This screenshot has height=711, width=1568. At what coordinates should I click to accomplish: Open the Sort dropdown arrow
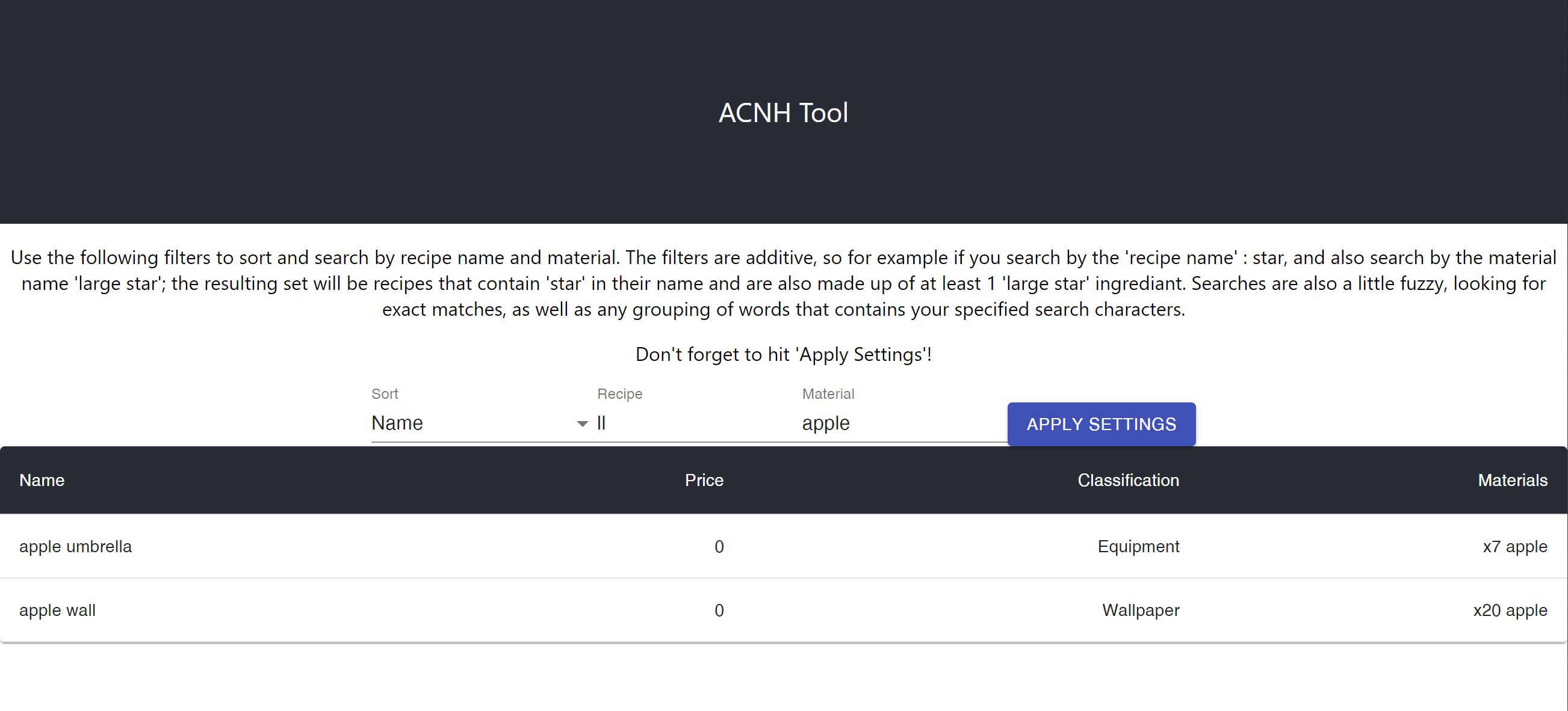click(x=582, y=424)
